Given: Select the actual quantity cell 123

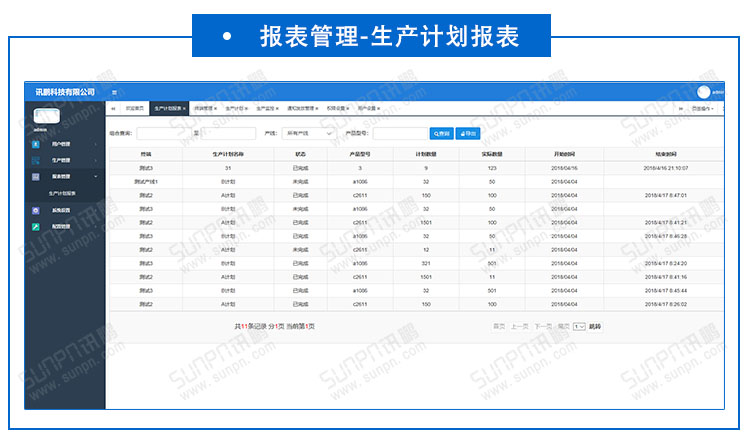Looking at the screenshot, I should tap(492, 168).
